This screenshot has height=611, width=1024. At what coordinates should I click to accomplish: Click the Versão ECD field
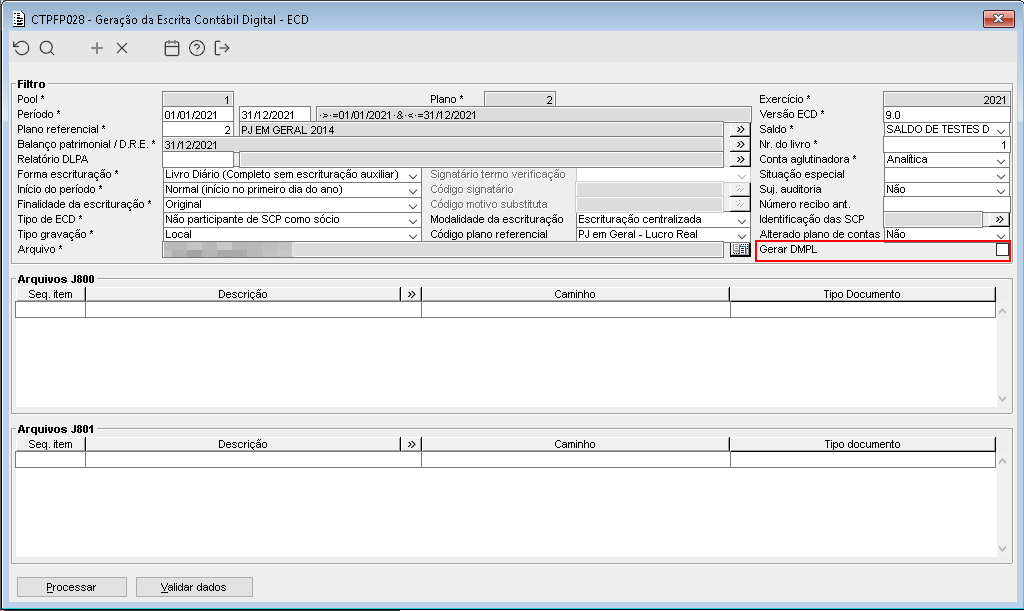pos(946,115)
